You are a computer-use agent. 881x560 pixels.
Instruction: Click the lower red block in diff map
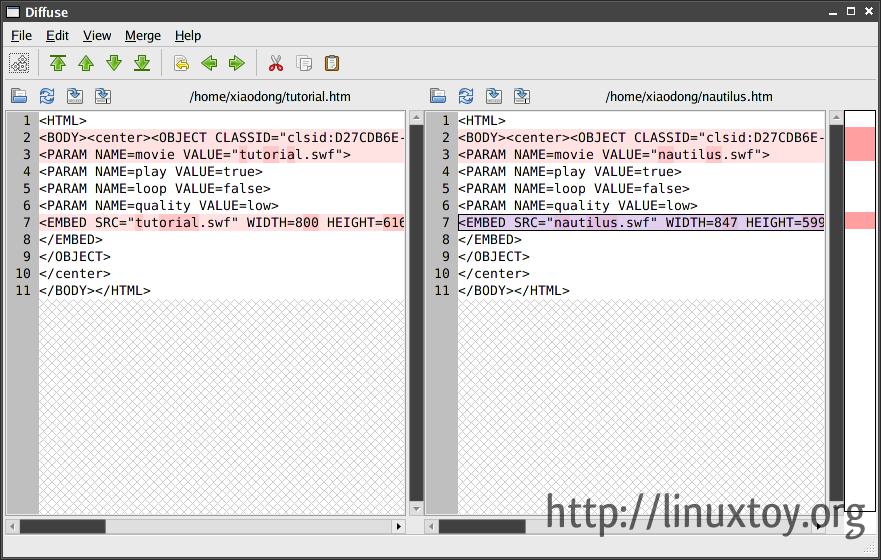(860, 220)
